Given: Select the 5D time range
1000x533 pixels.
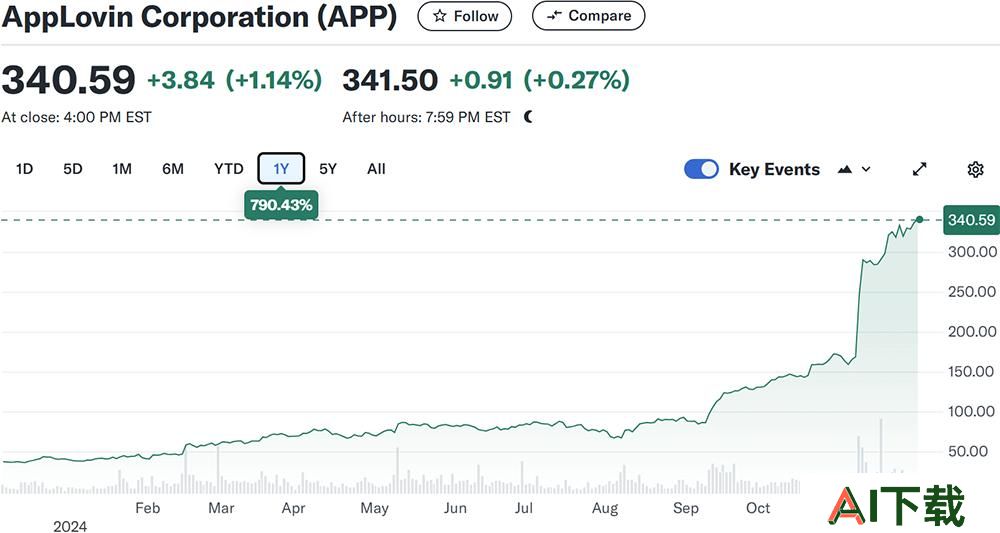Looking at the screenshot, I should [x=73, y=169].
